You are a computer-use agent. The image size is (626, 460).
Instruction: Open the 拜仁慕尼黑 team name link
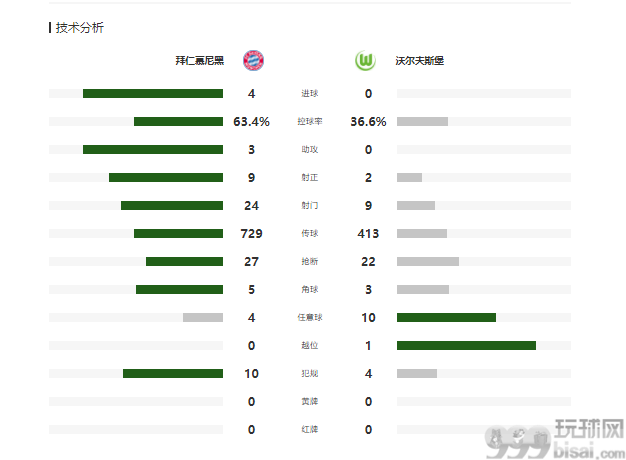click(200, 61)
